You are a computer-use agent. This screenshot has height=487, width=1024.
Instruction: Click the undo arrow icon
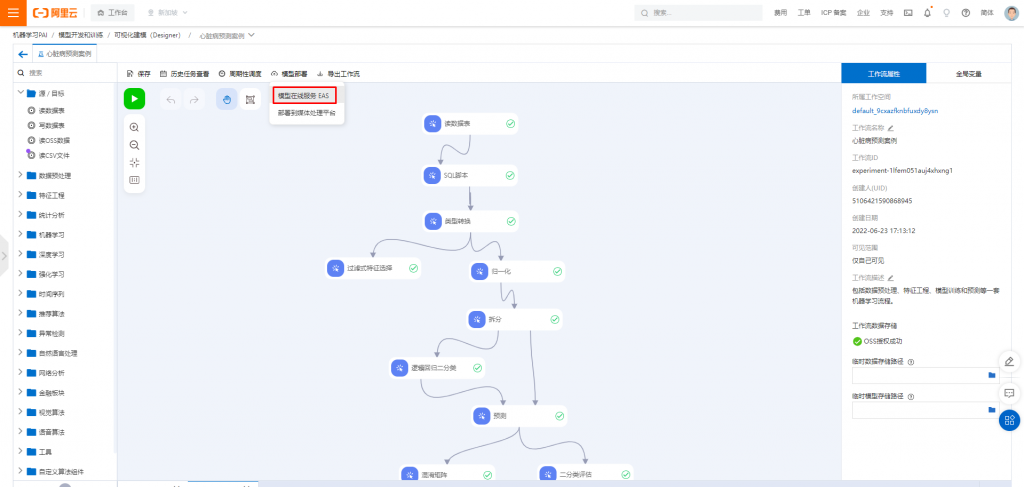tap(171, 99)
